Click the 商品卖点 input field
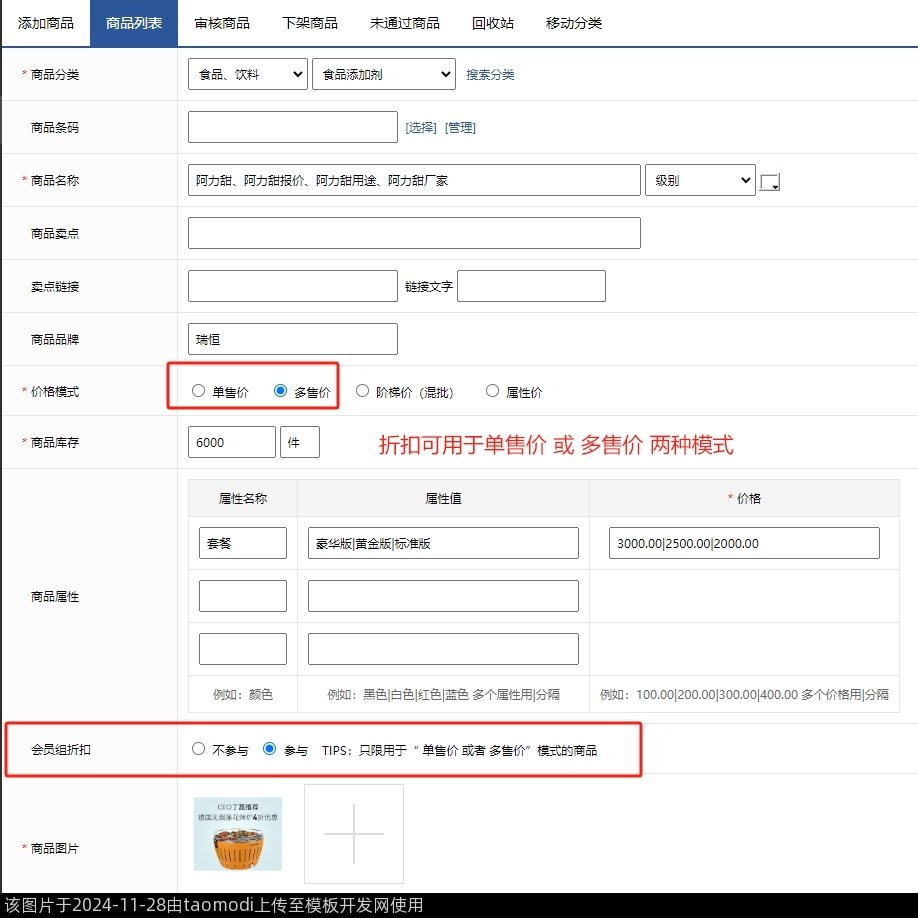The width and height of the screenshot is (918, 918). click(x=414, y=233)
